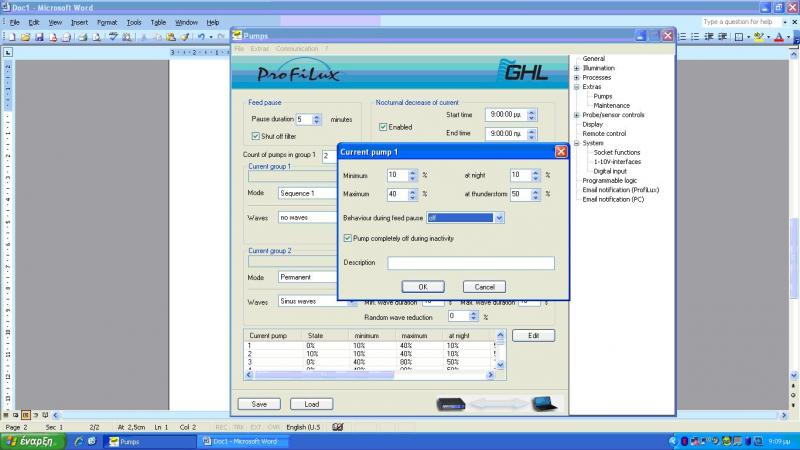The height and width of the screenshot is (450, 800).
Task: Click the Save floppy icon in Word toolbar
Action: (39, 37)
